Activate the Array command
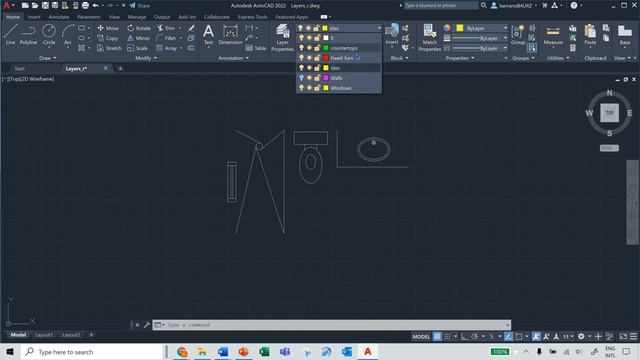The height and width of the screenshot is (360, 640). click(167, 48)
